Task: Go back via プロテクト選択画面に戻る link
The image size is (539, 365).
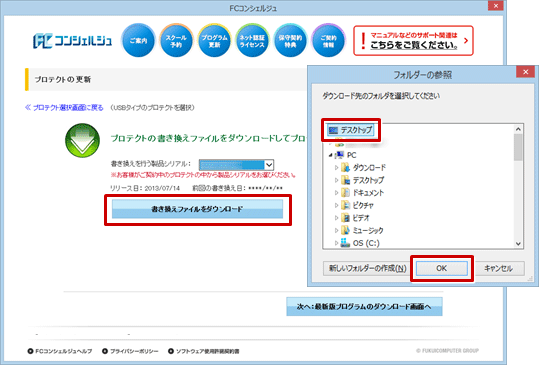Action: 64,108
